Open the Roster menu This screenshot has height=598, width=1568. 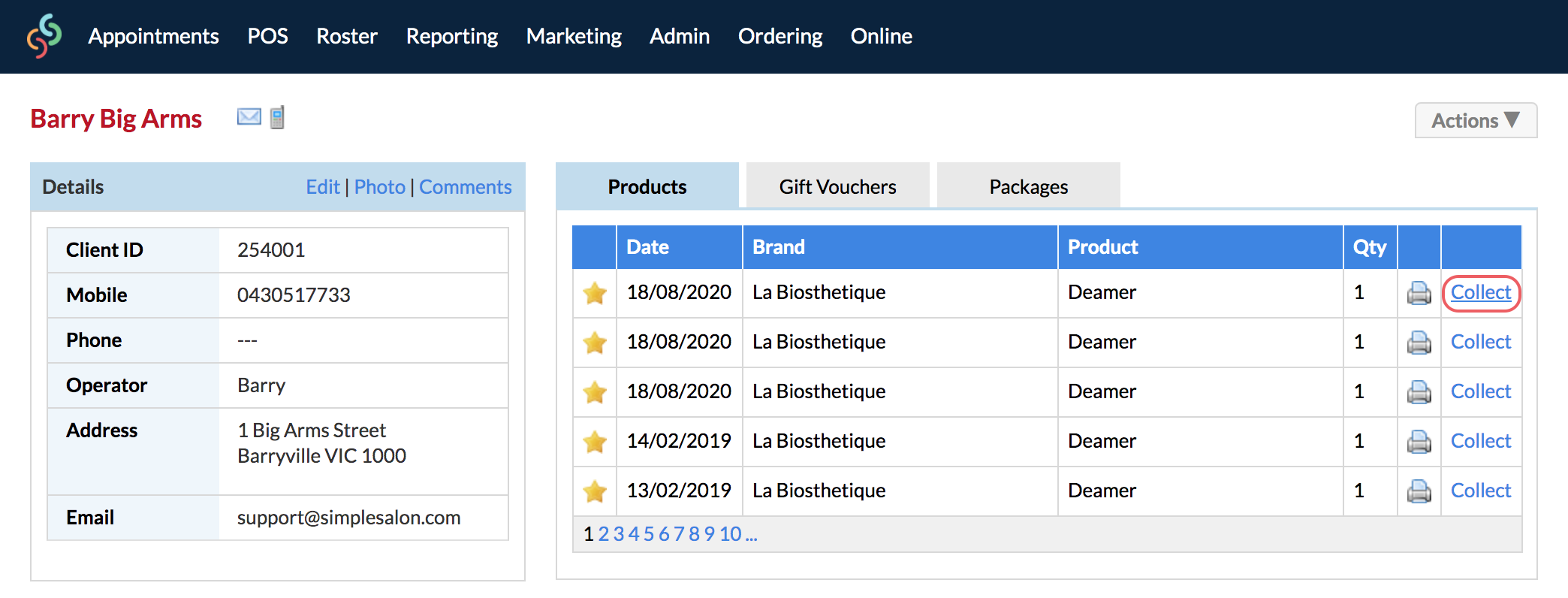[346, 36]
